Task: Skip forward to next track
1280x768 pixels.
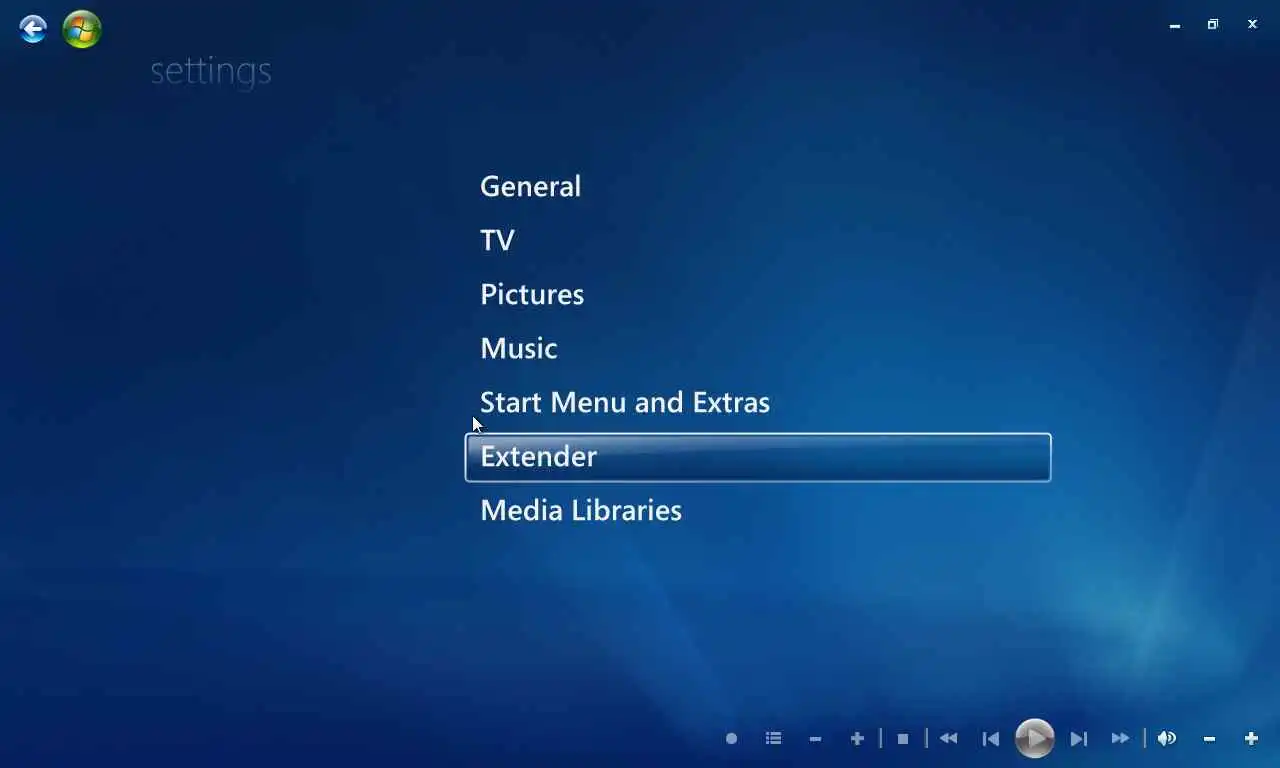Action: pyautogui.click(x=1078, y=738)
